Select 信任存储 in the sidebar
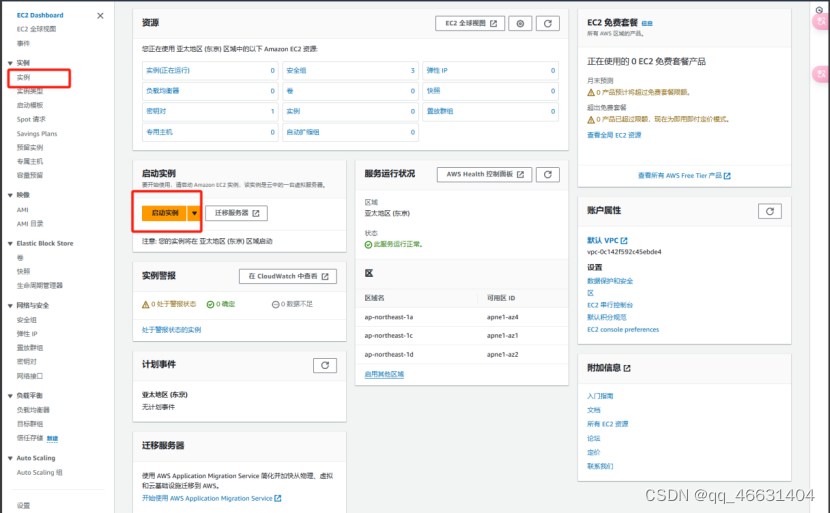 coord(30,438)
